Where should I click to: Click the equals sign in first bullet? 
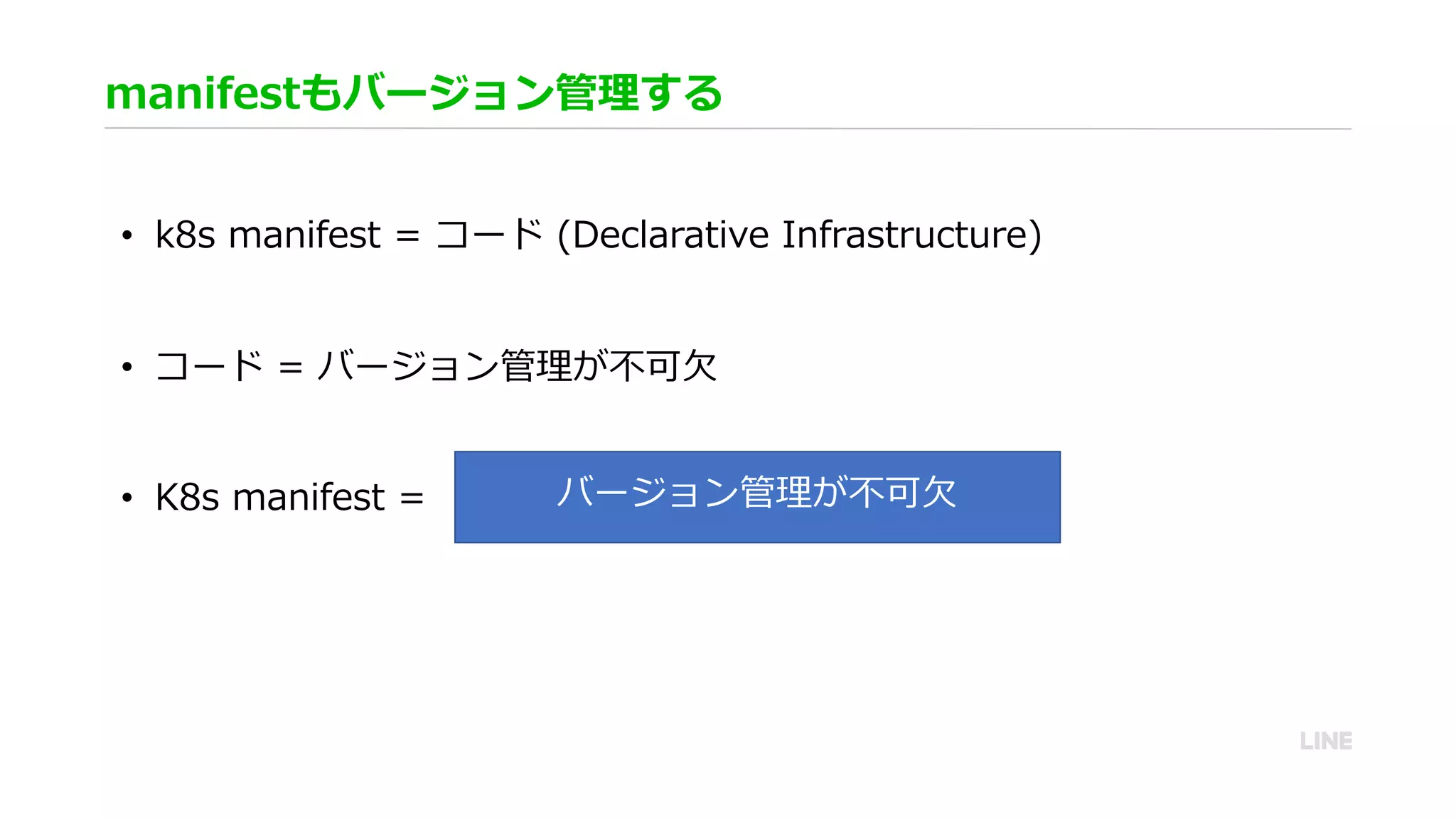pyautogui.click(x=407, y=235)
